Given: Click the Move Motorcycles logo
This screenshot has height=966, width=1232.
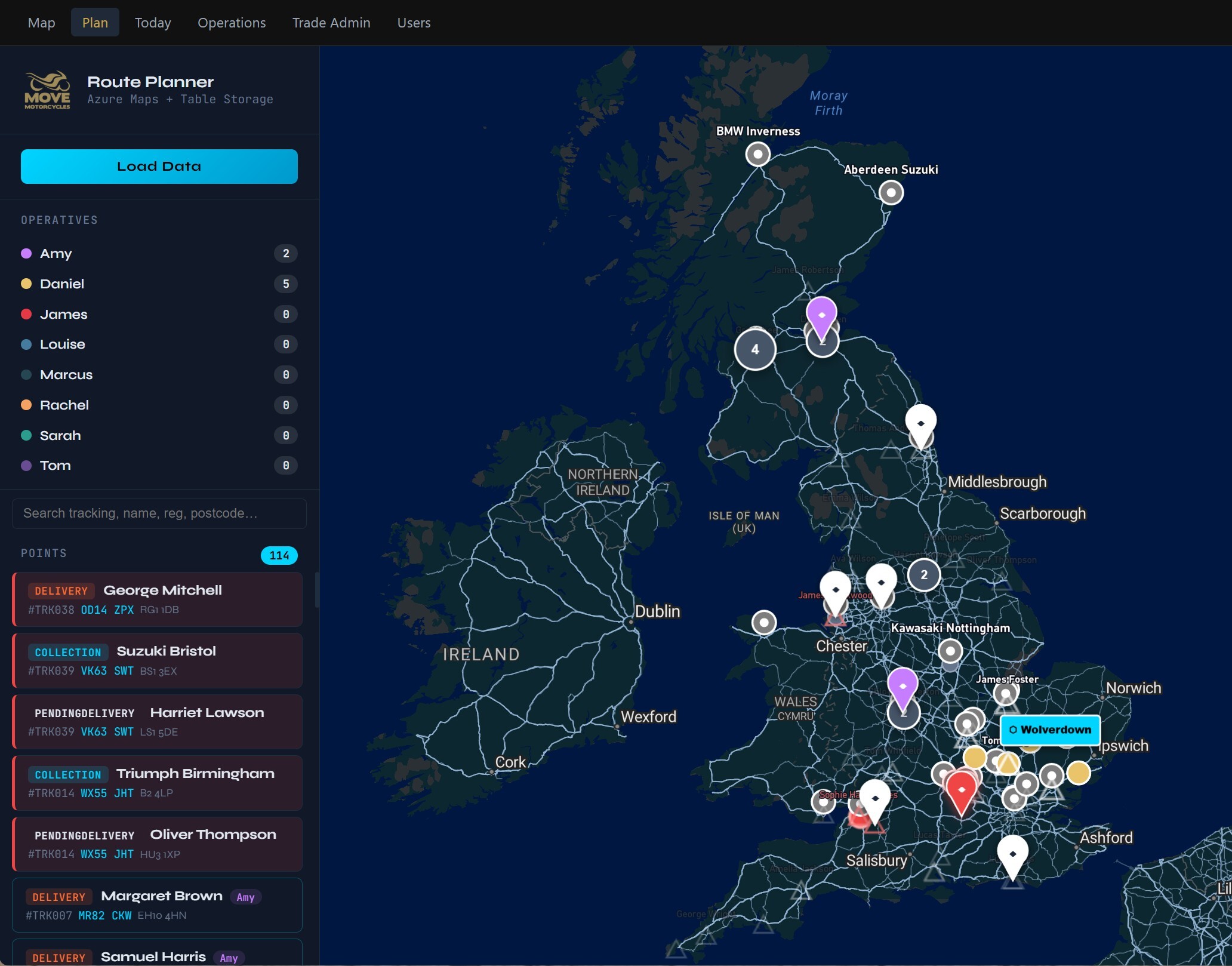Looking at the screenshot, I should pyautogui.click(x=47, y=90).
